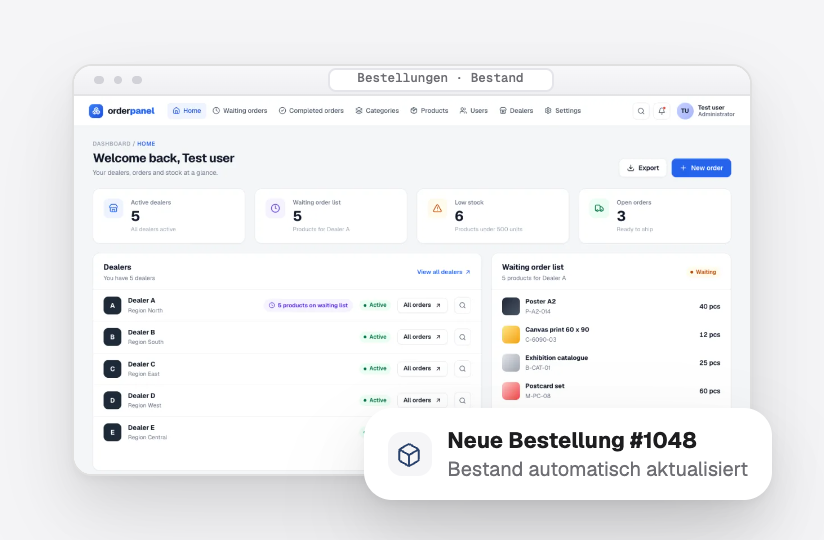Image resolution: width=824 pixels, height=540 pixels.
Task: Click the Low stock count 6
Action: pos(459,216)
